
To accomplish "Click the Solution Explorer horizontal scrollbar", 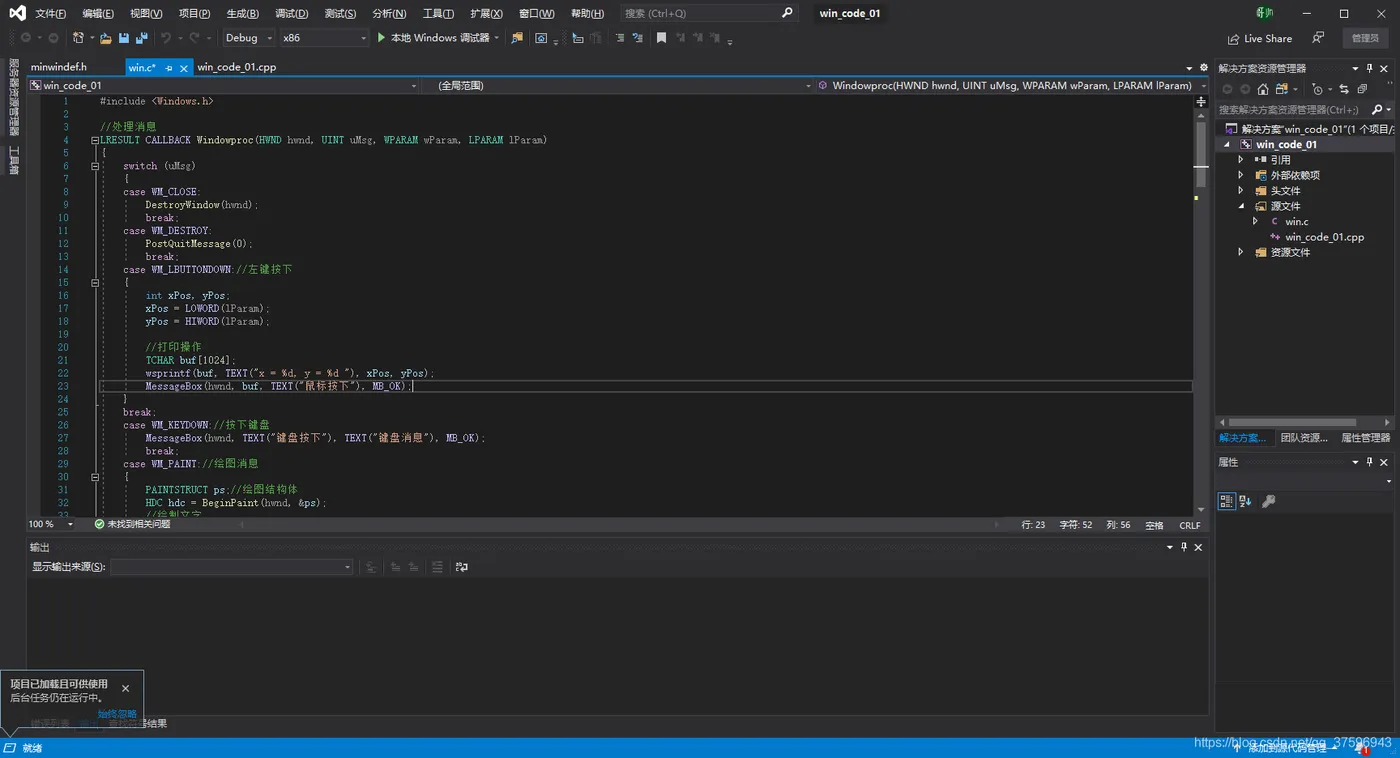I will pyautogui.click(x=1292, y=422).
